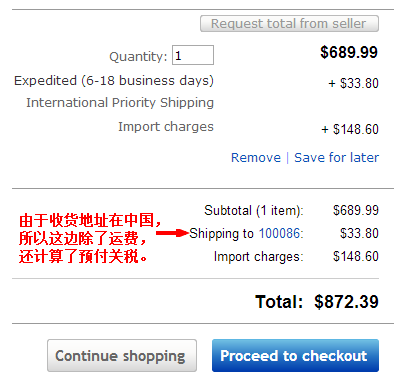Click the Continue shopping button

tap(122, 355)
